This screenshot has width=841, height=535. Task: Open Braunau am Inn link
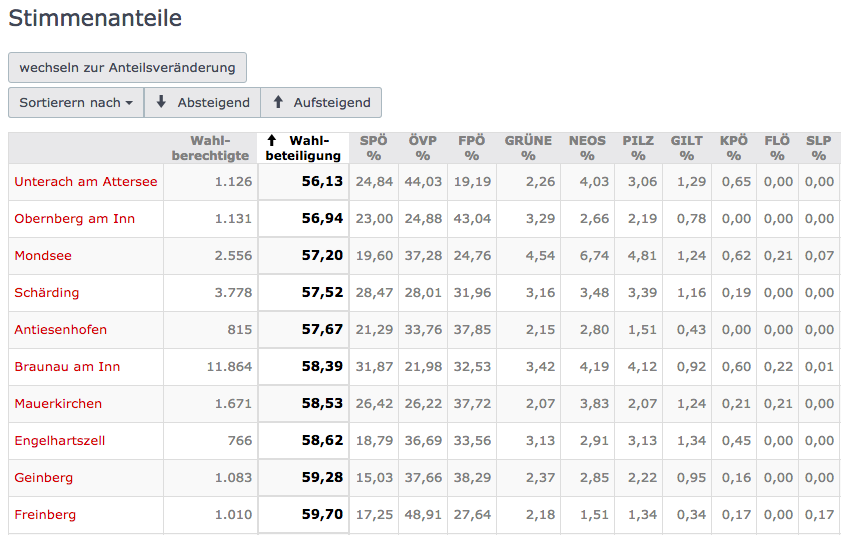tap(67, 367)
